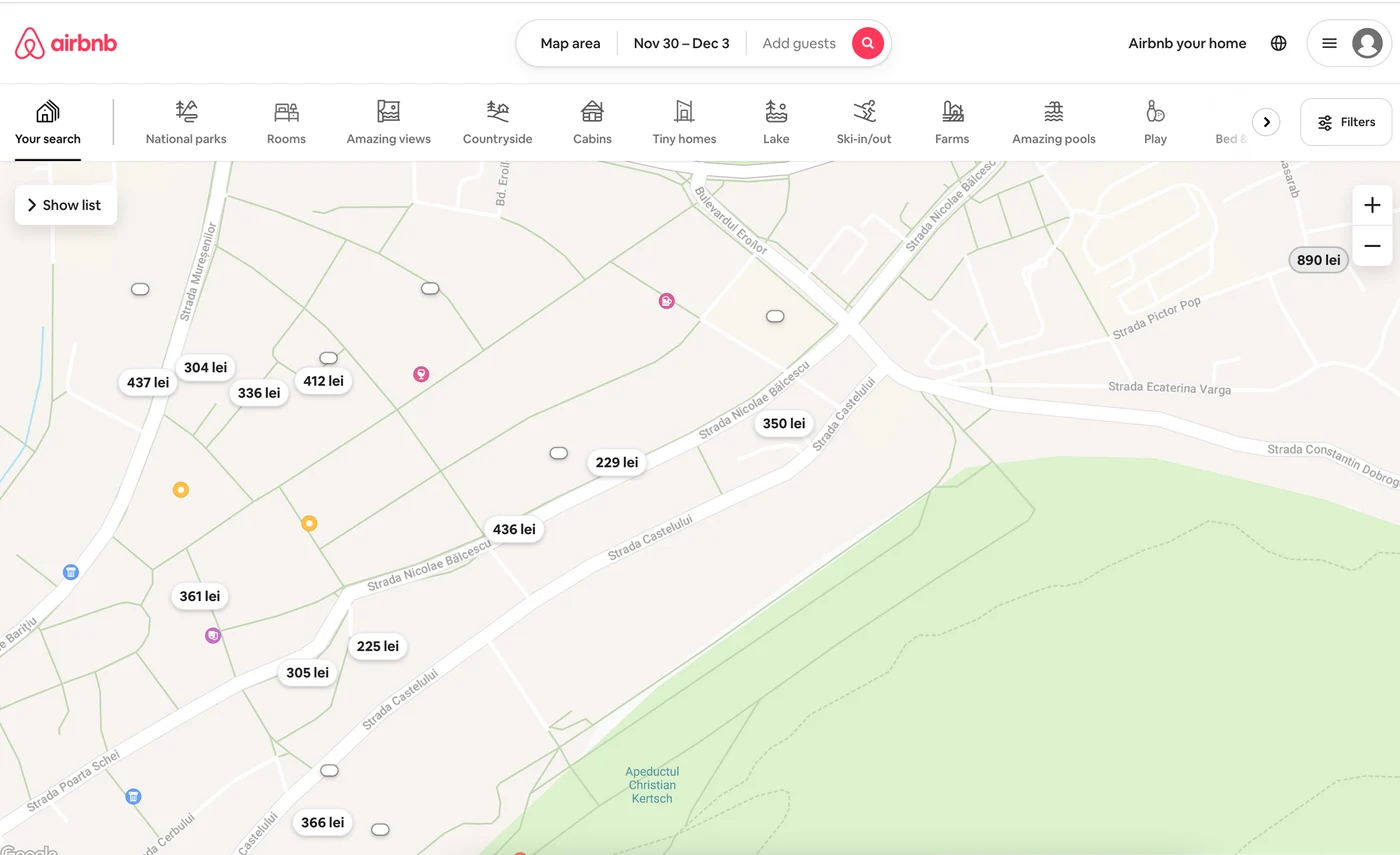Open the 336 lei listing marker
The height and width of the screenshot is (855, 1400).
pyautogui.click(x=259, y=393)
